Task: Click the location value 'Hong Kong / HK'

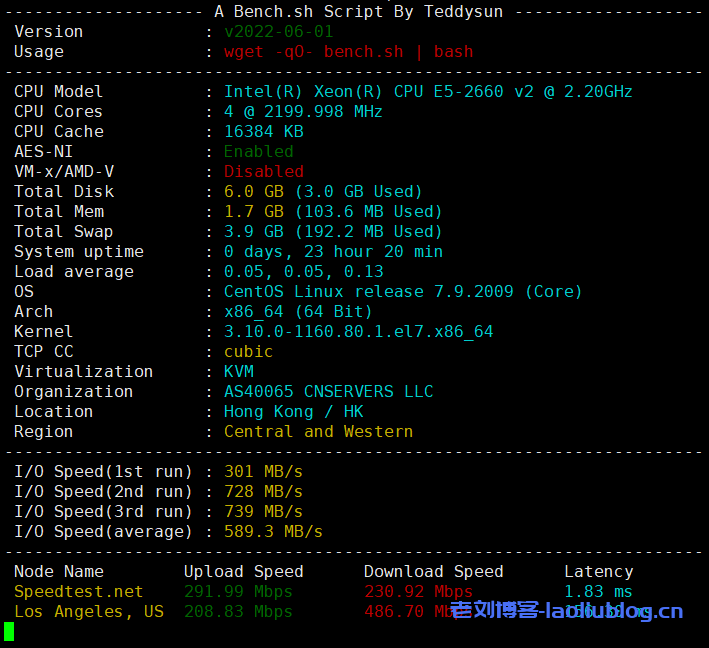Action: click(x=293, y=411)
